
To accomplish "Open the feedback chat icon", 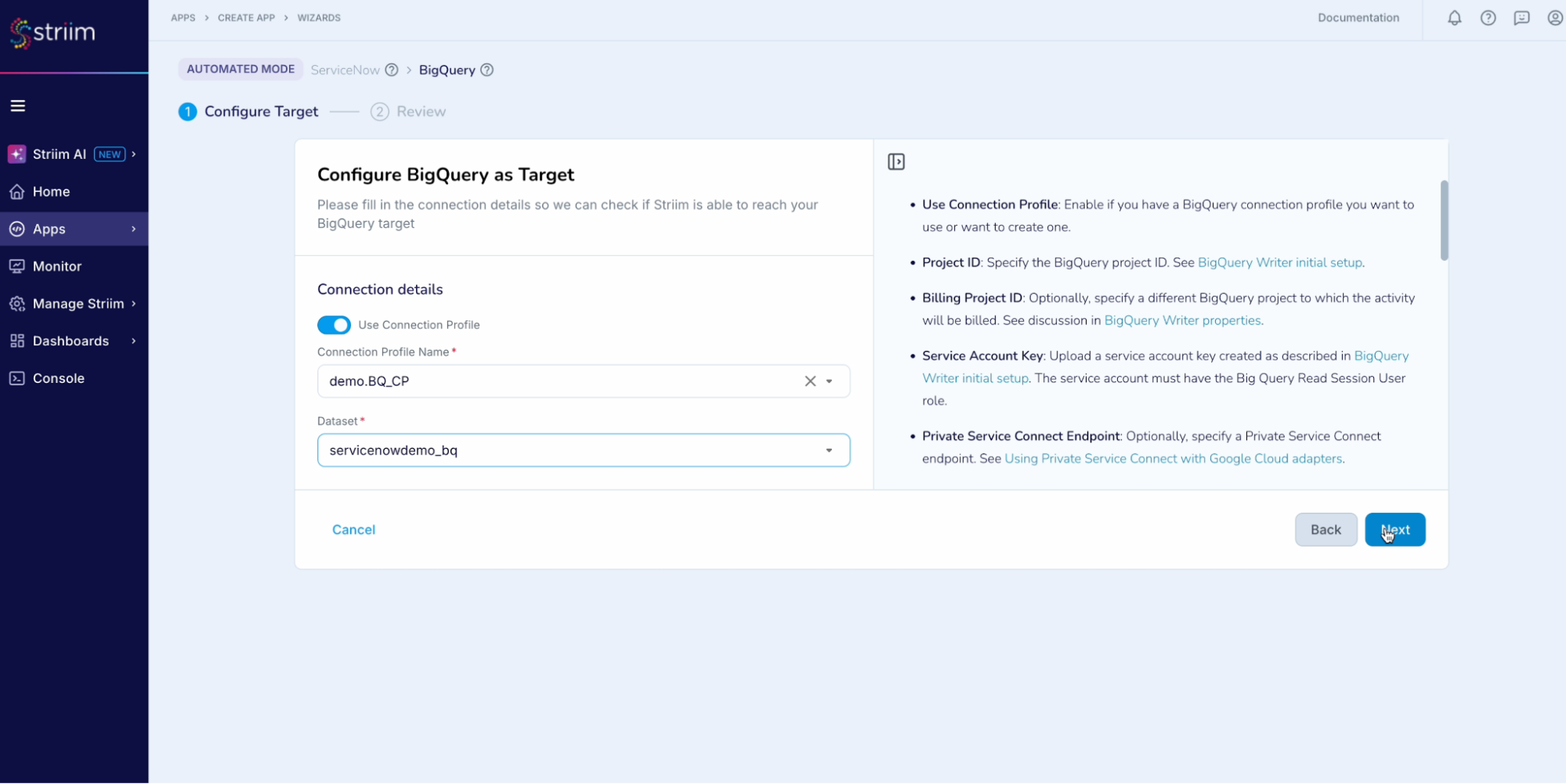I will (1521, 18).
